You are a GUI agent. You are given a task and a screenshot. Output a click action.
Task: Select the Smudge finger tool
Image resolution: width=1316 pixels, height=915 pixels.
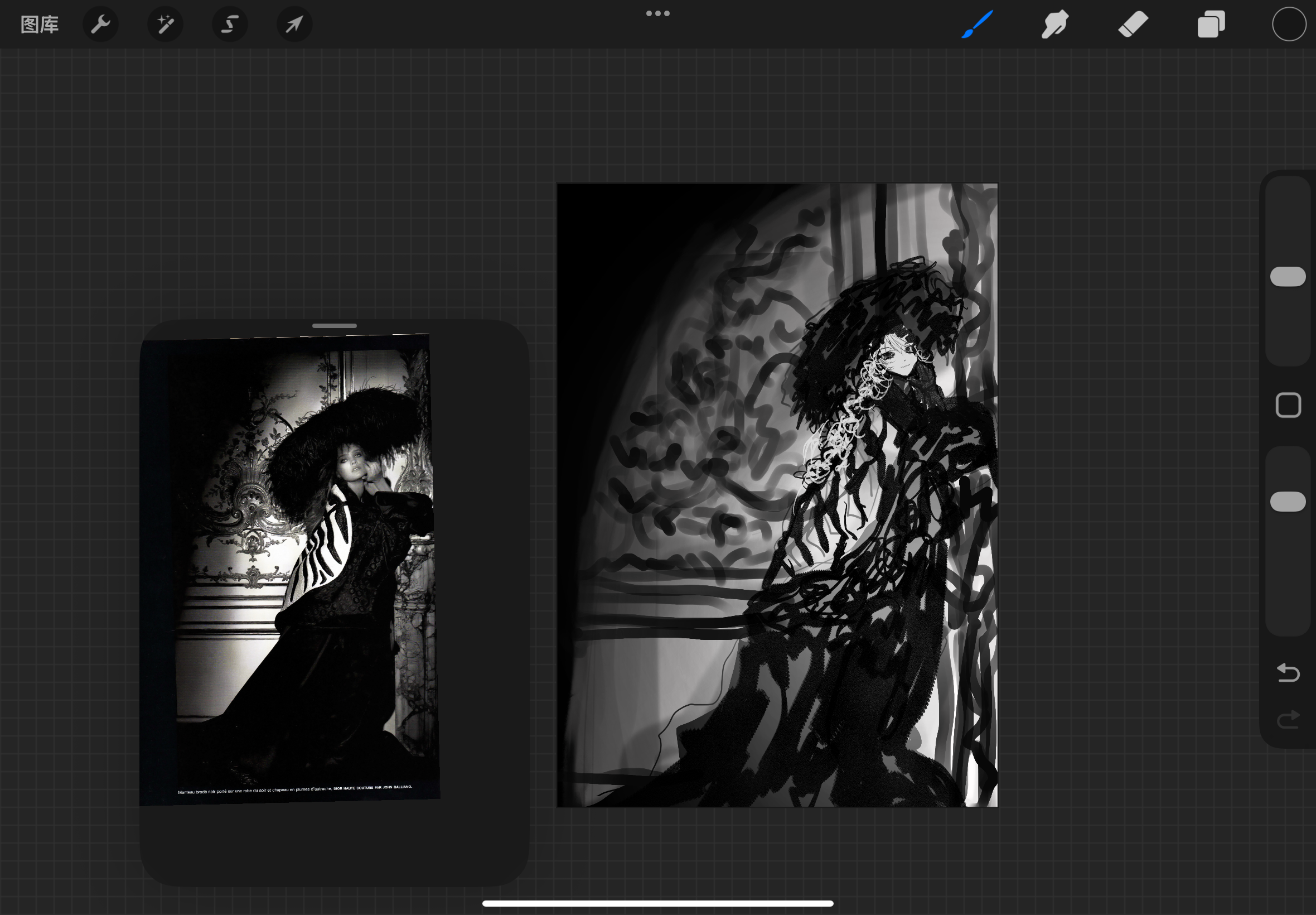coord(1054,25)
